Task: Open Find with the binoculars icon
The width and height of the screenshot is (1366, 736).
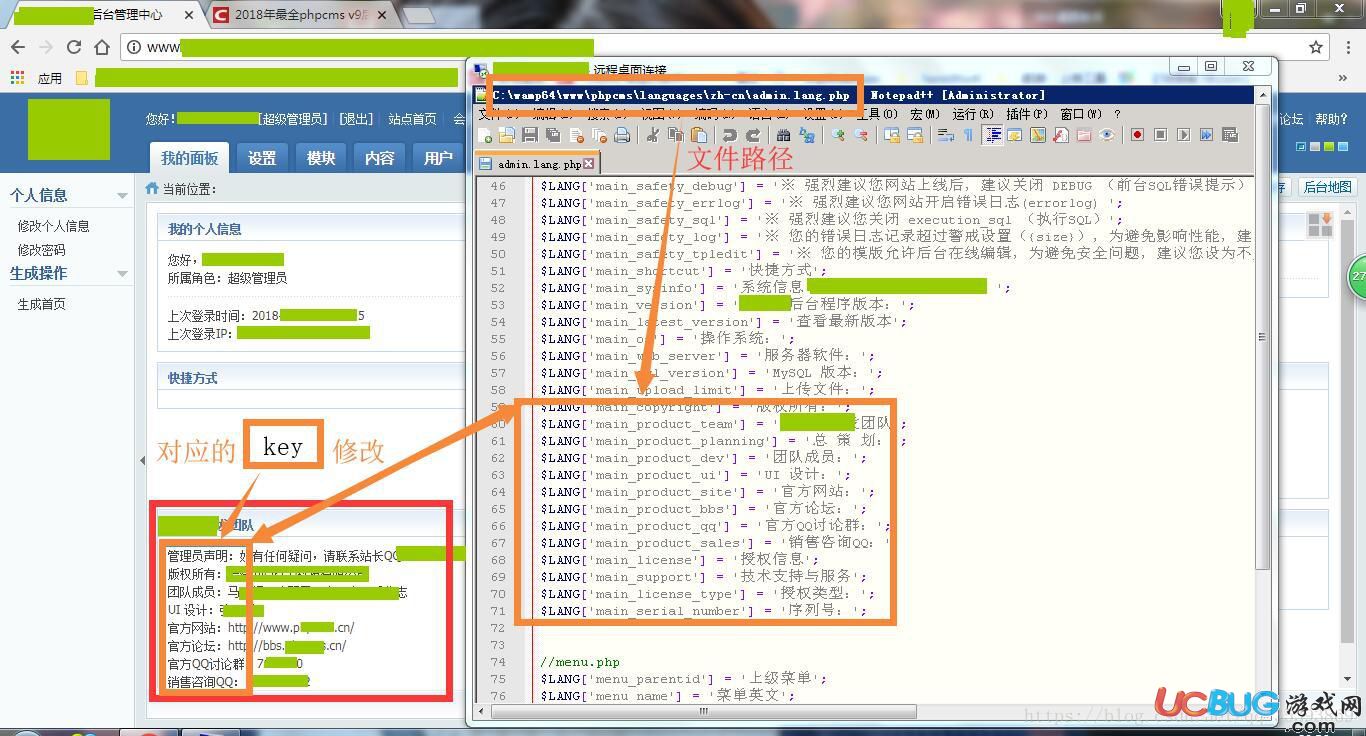Action: [783, 135]
